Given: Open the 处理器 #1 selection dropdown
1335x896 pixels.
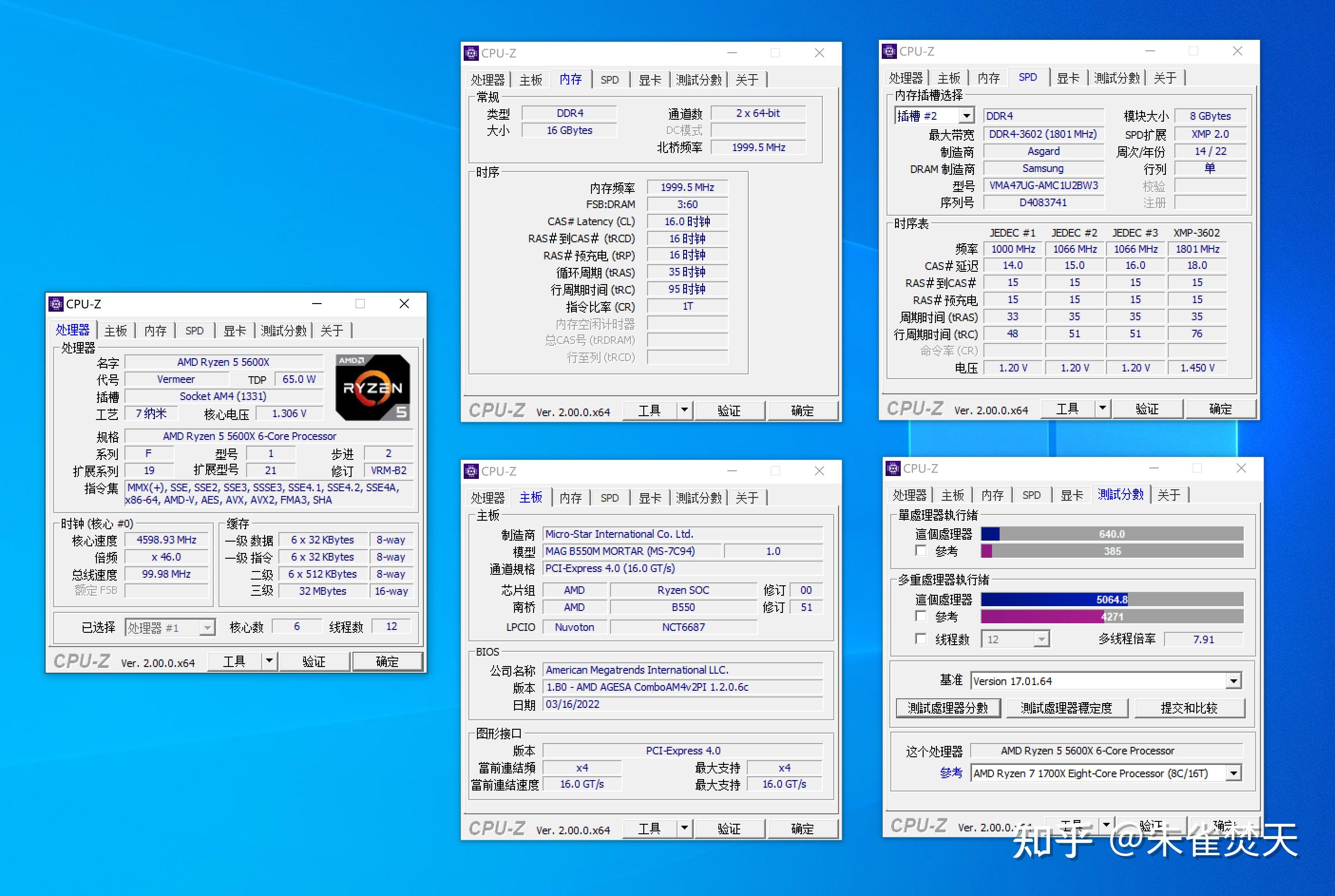Looking at the screenshot, I should 208,628.
